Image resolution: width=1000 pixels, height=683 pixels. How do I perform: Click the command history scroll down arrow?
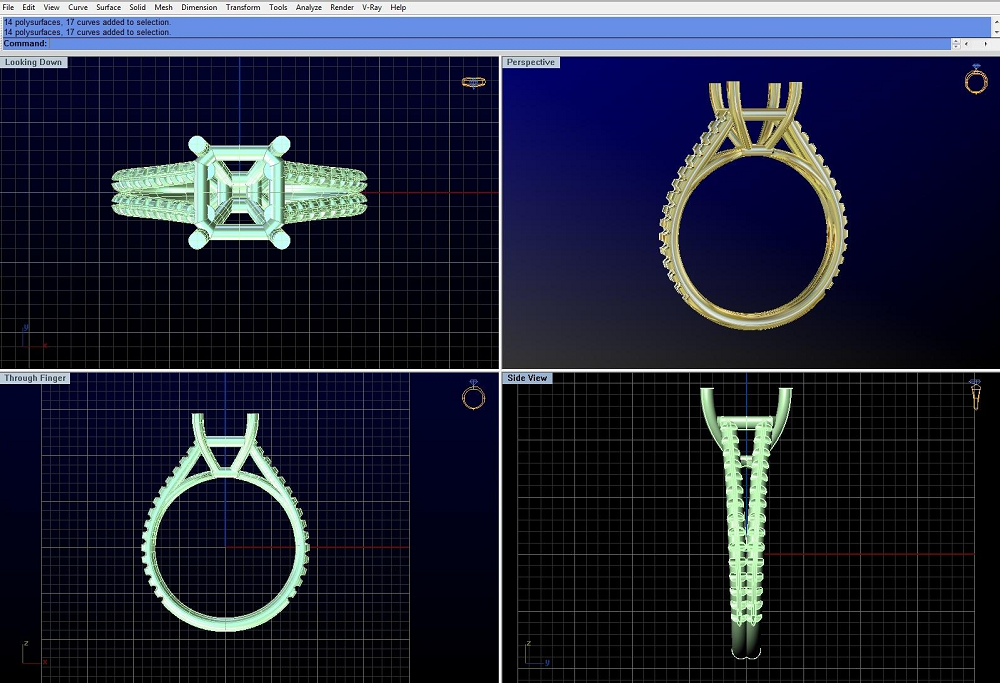(x=996, y=32)
